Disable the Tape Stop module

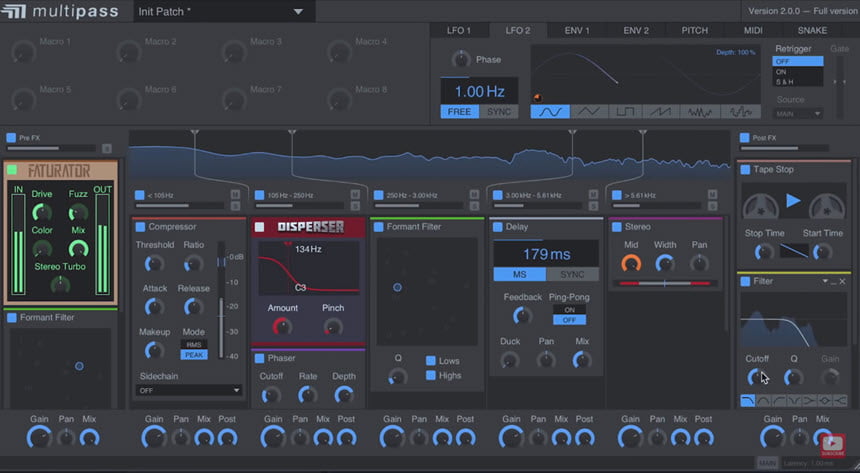point(745,170)
